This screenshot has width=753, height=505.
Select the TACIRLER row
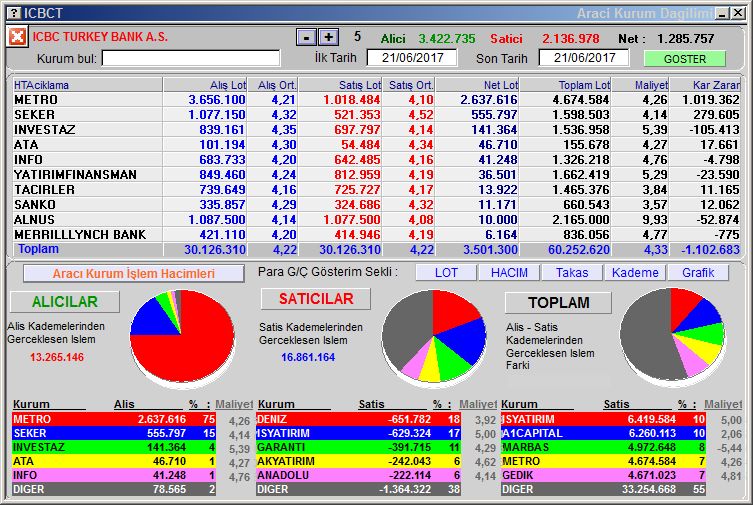(376, 190)
